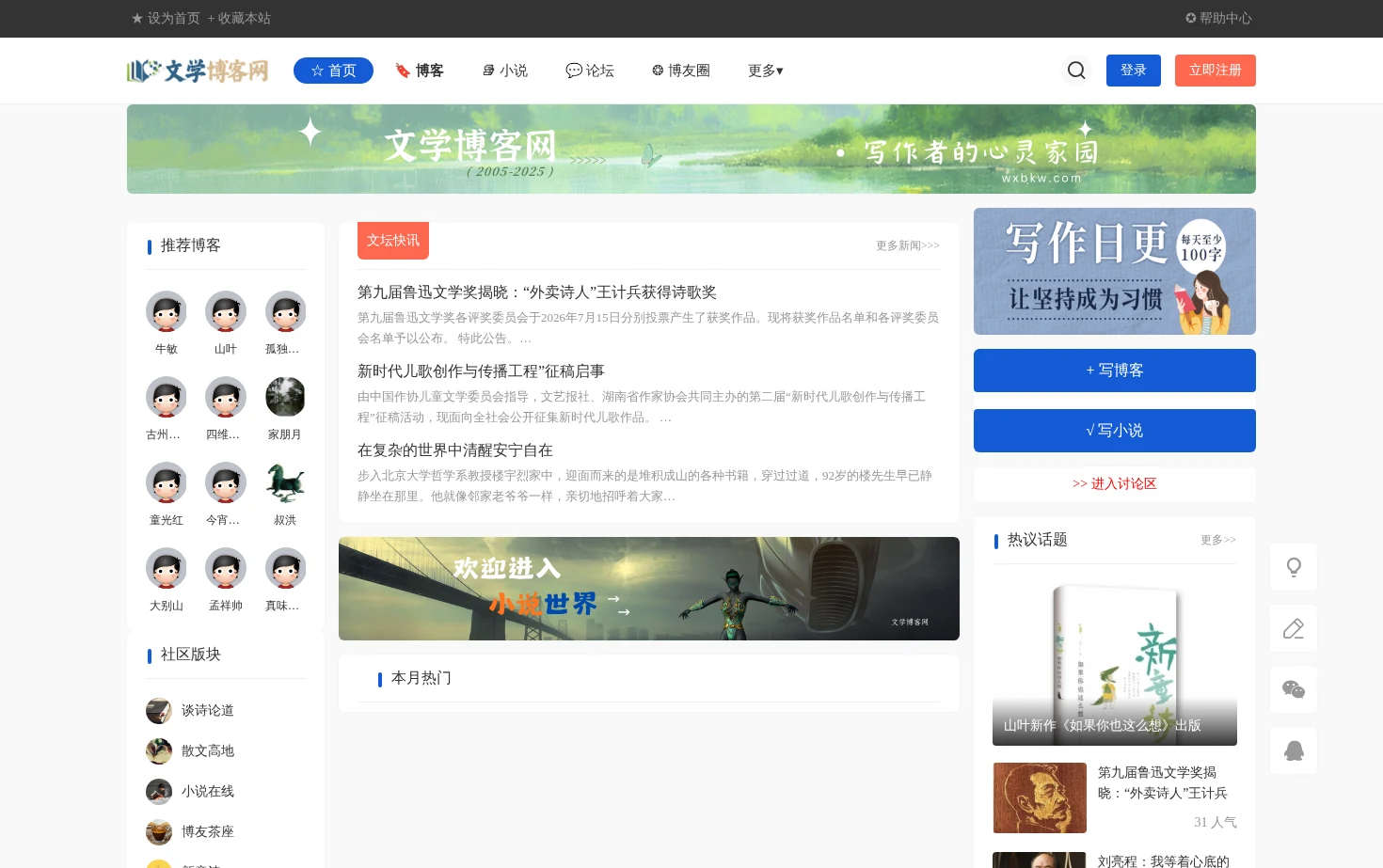Screen dimensions: 1383x868
Task: Click the 文坛快讯 tab label
Action: (x=393, y=241)
